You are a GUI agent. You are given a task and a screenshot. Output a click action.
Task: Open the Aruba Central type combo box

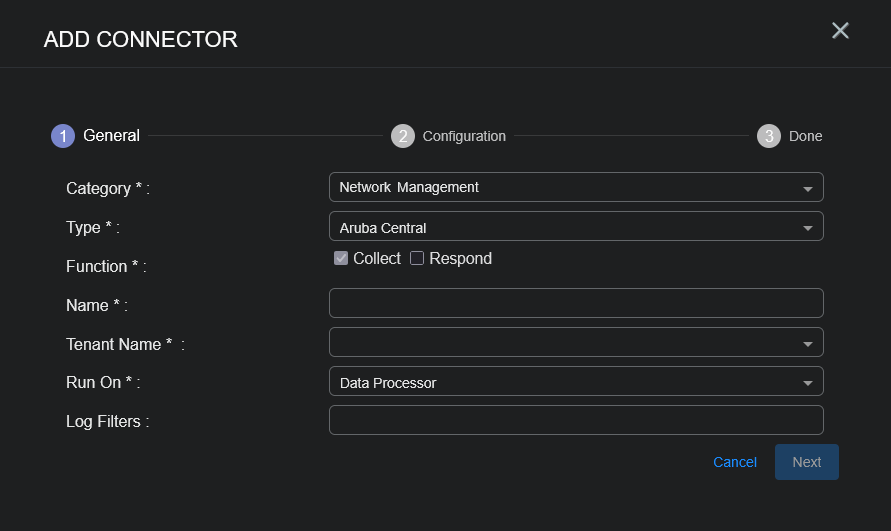[560, 227]
